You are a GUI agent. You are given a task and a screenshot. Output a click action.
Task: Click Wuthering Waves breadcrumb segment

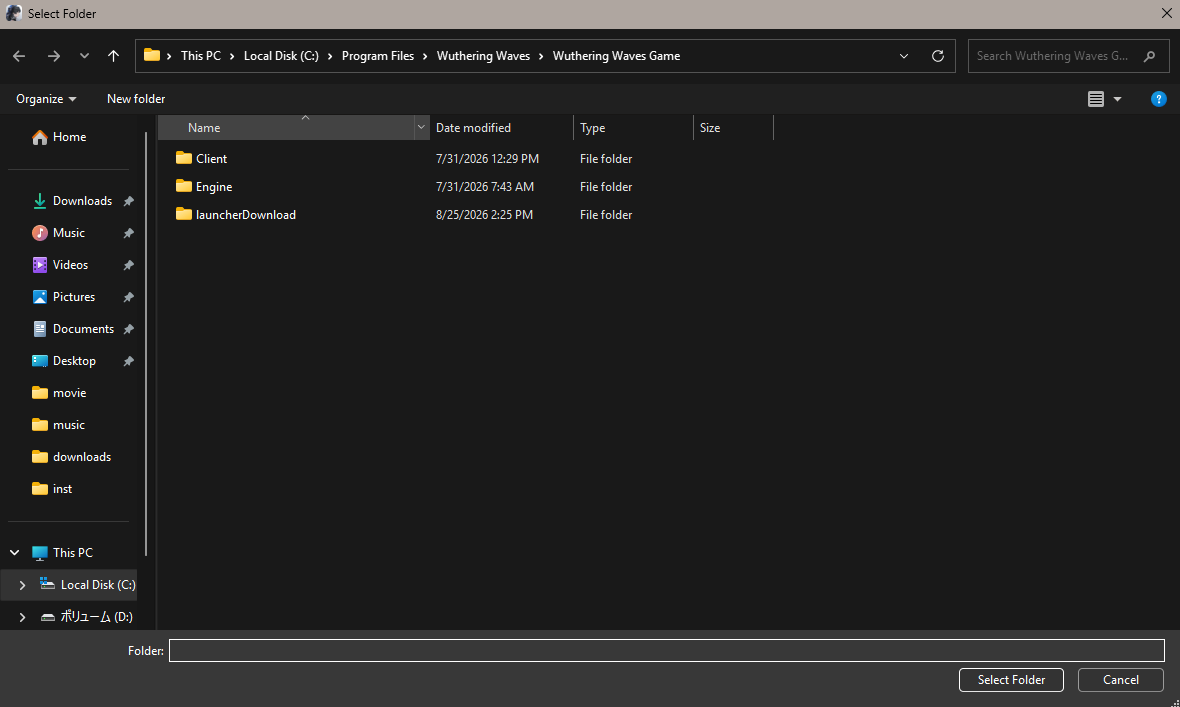tap(483, 56)
